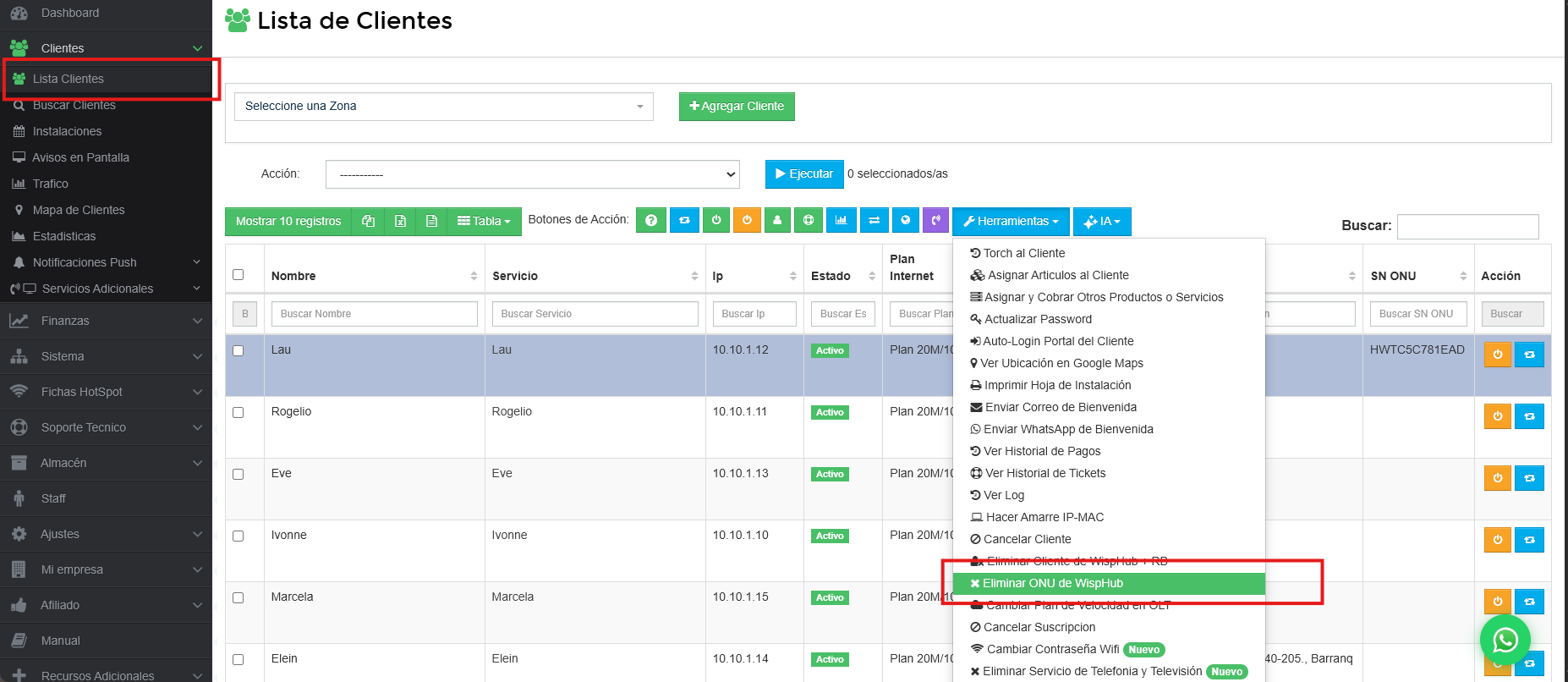Click the blue exchange arrows action button

(874, 220)
